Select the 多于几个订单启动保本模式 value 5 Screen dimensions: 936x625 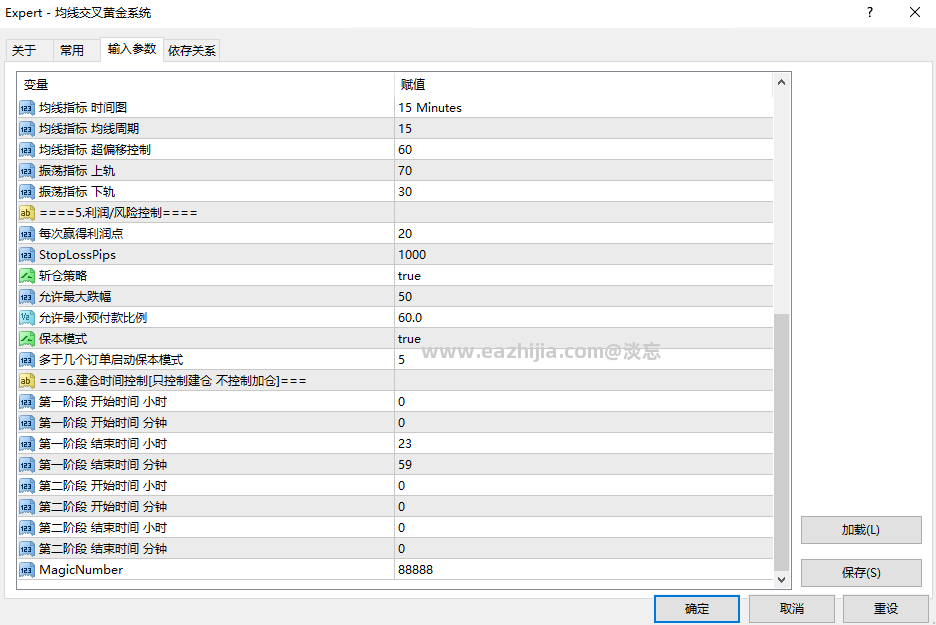pos(583,360)
